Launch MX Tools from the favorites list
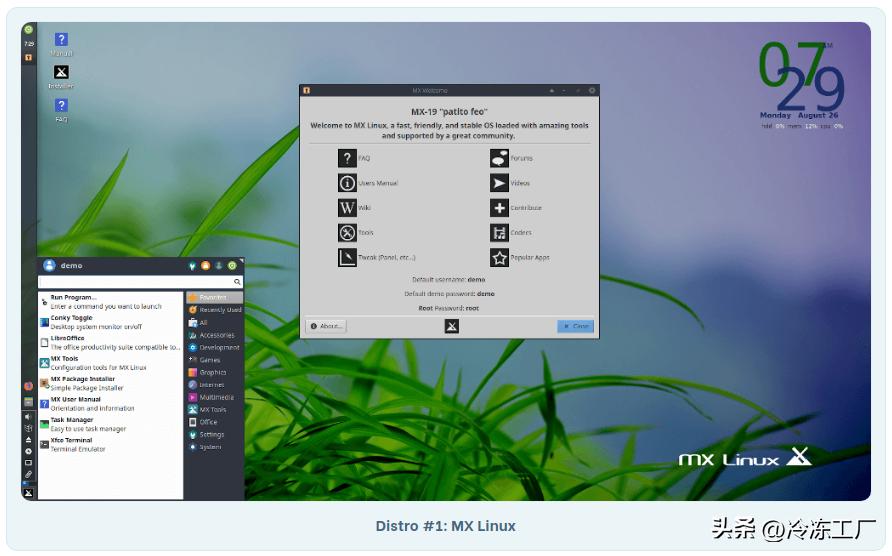 (111, 363)
